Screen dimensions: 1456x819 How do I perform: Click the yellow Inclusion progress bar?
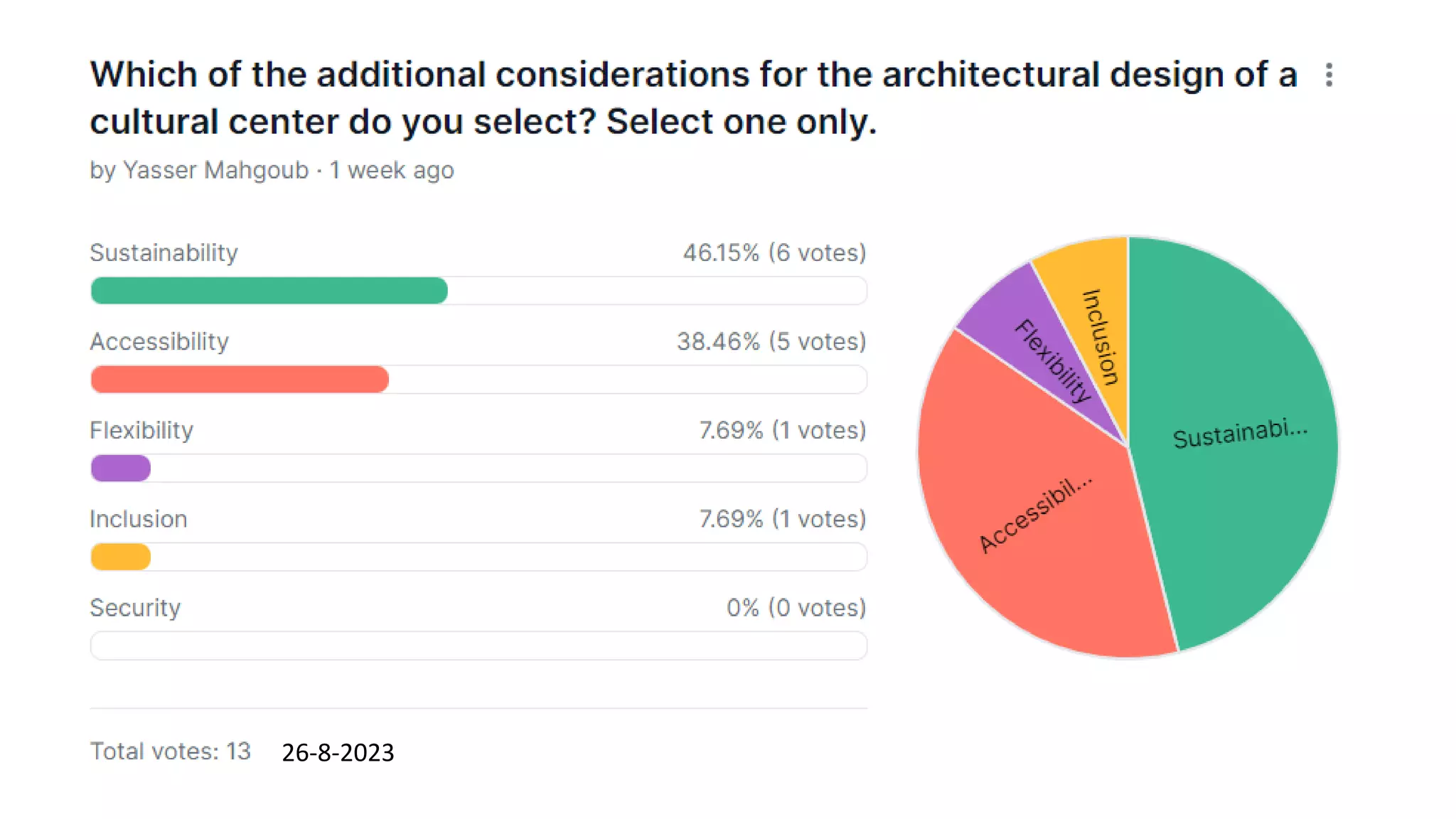pos(121,557)
